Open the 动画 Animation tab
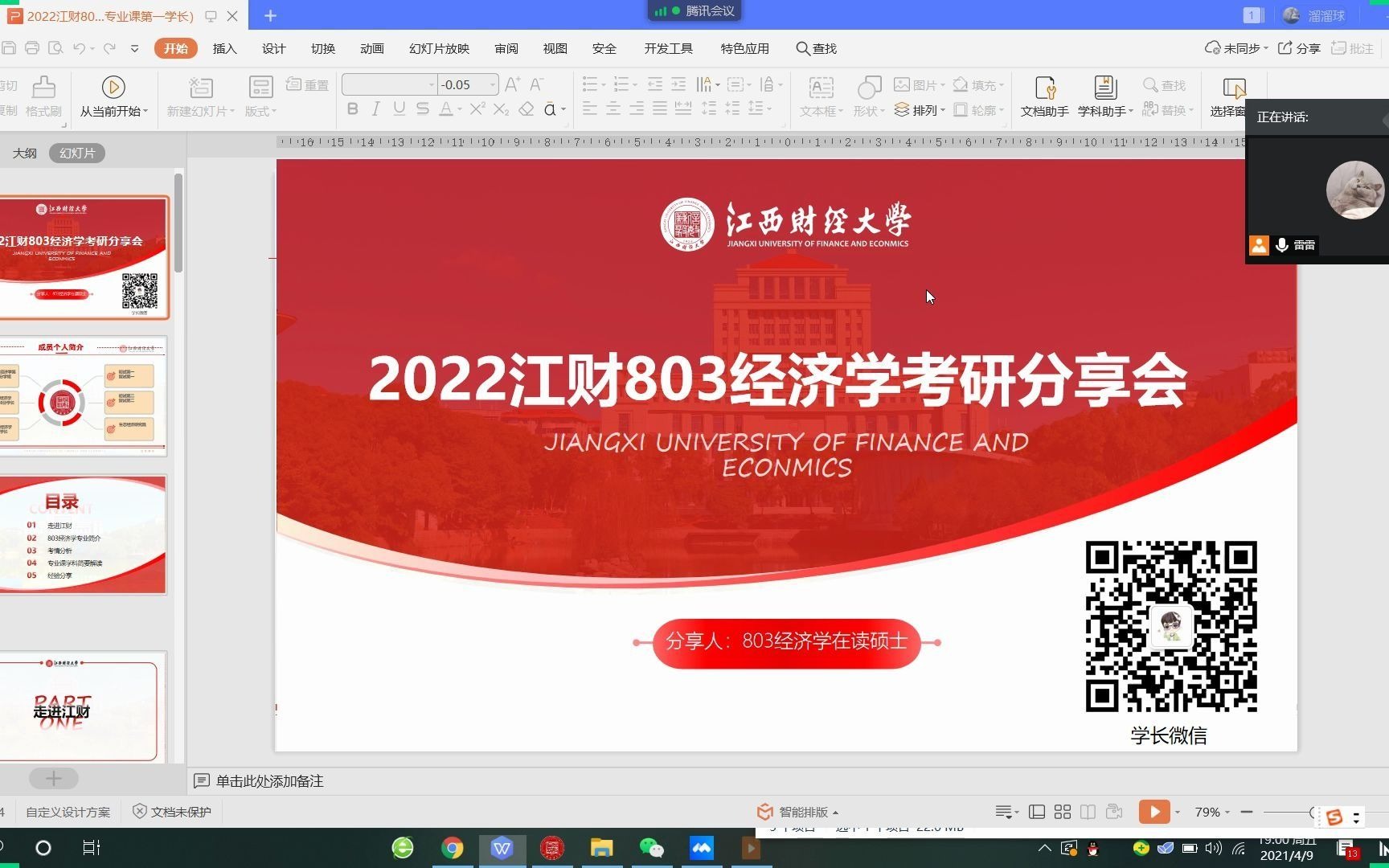This screenshot has height=868, width=1389. click(x=371, y=48)
